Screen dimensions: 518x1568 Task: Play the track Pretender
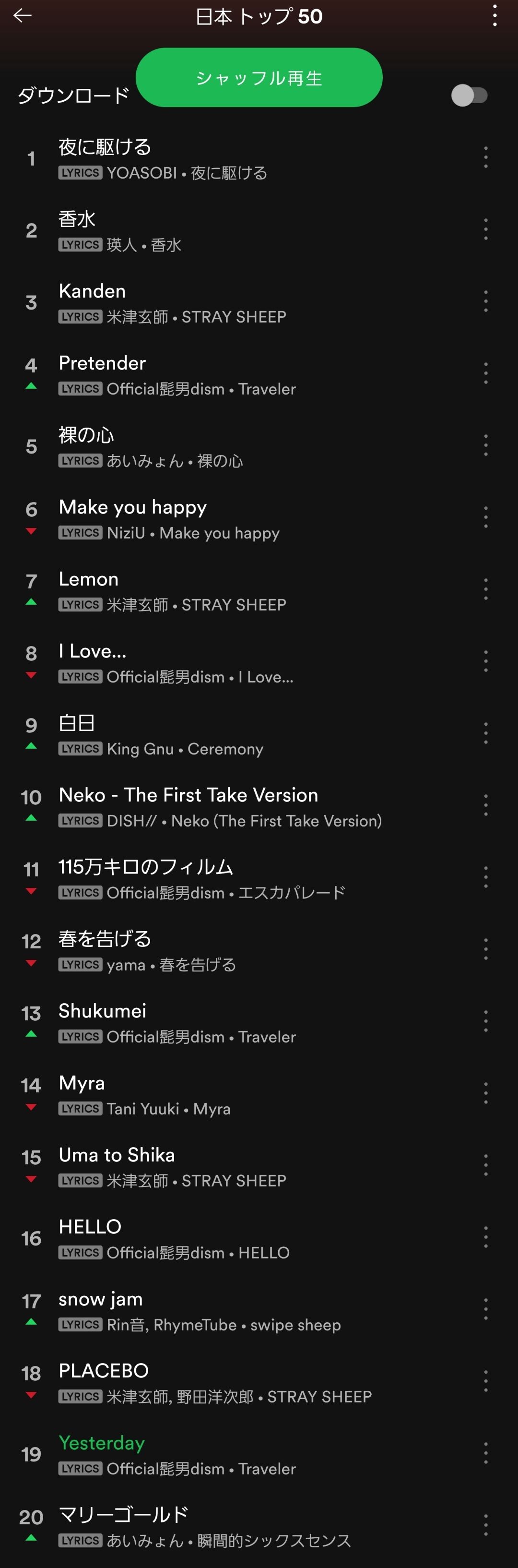[259, 374]
